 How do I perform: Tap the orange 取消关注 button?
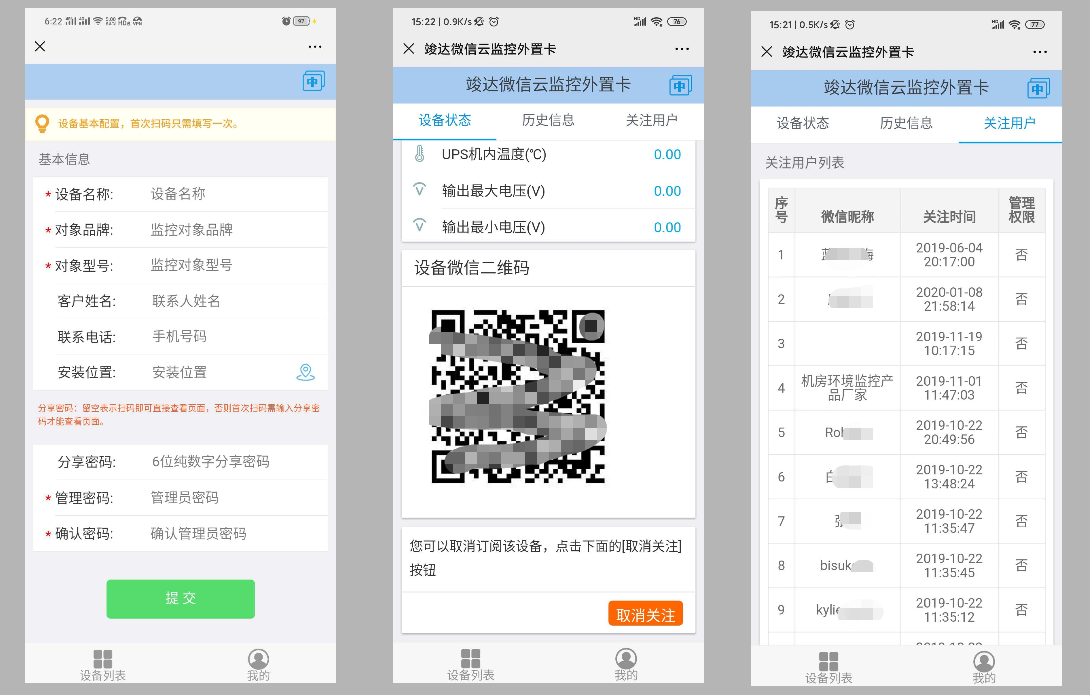pyautogui.click(x=646, y=614)
